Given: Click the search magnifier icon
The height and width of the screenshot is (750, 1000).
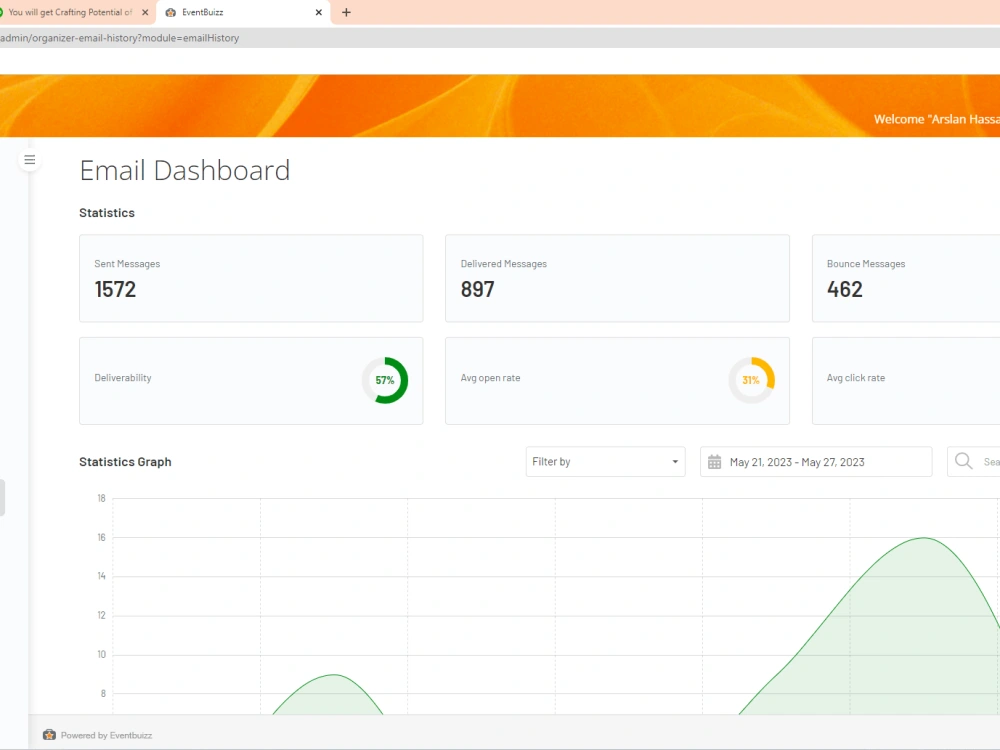Looking at the screenshot, I should (964, 460).
